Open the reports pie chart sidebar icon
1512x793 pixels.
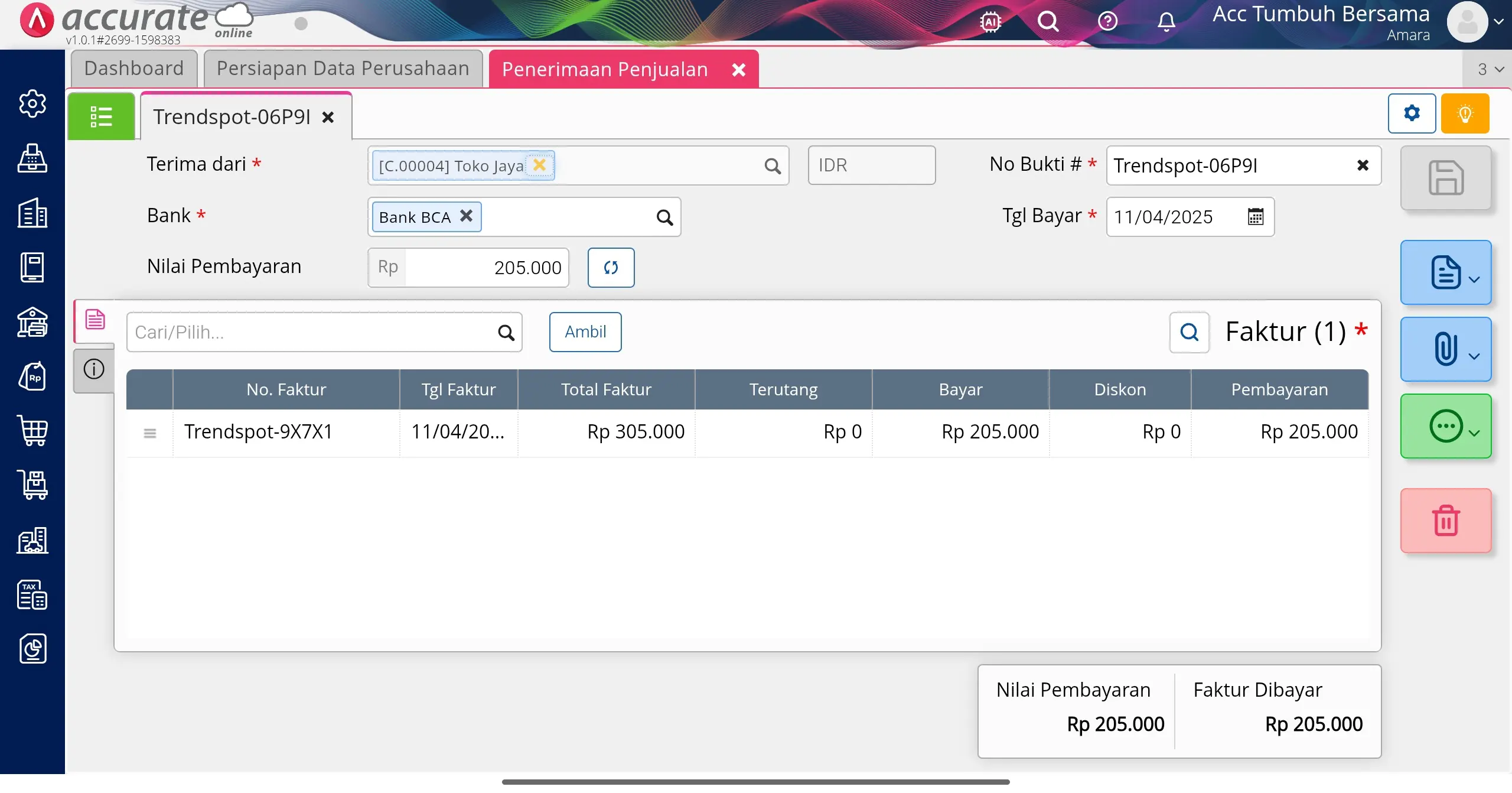point(32,649)
